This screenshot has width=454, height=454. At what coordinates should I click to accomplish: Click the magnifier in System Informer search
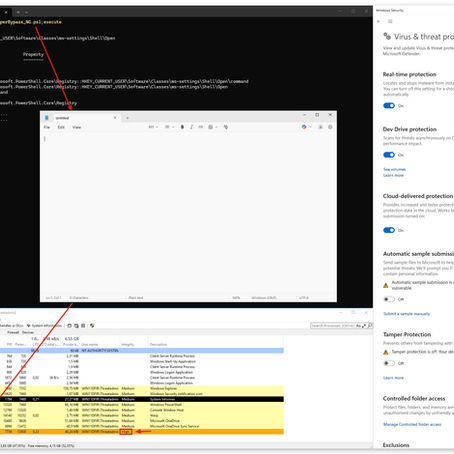click(x=370, y=326)
